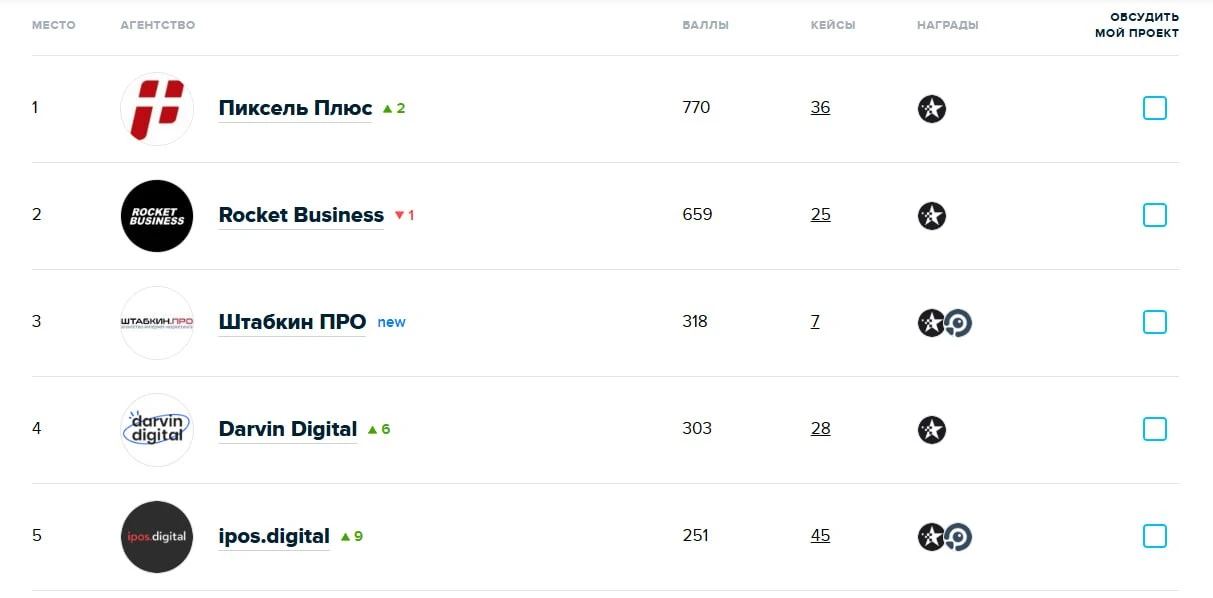Click the Пиксель Плюс logo
Viewport: 1213px width, 598px height.
(x=157, y=108)
